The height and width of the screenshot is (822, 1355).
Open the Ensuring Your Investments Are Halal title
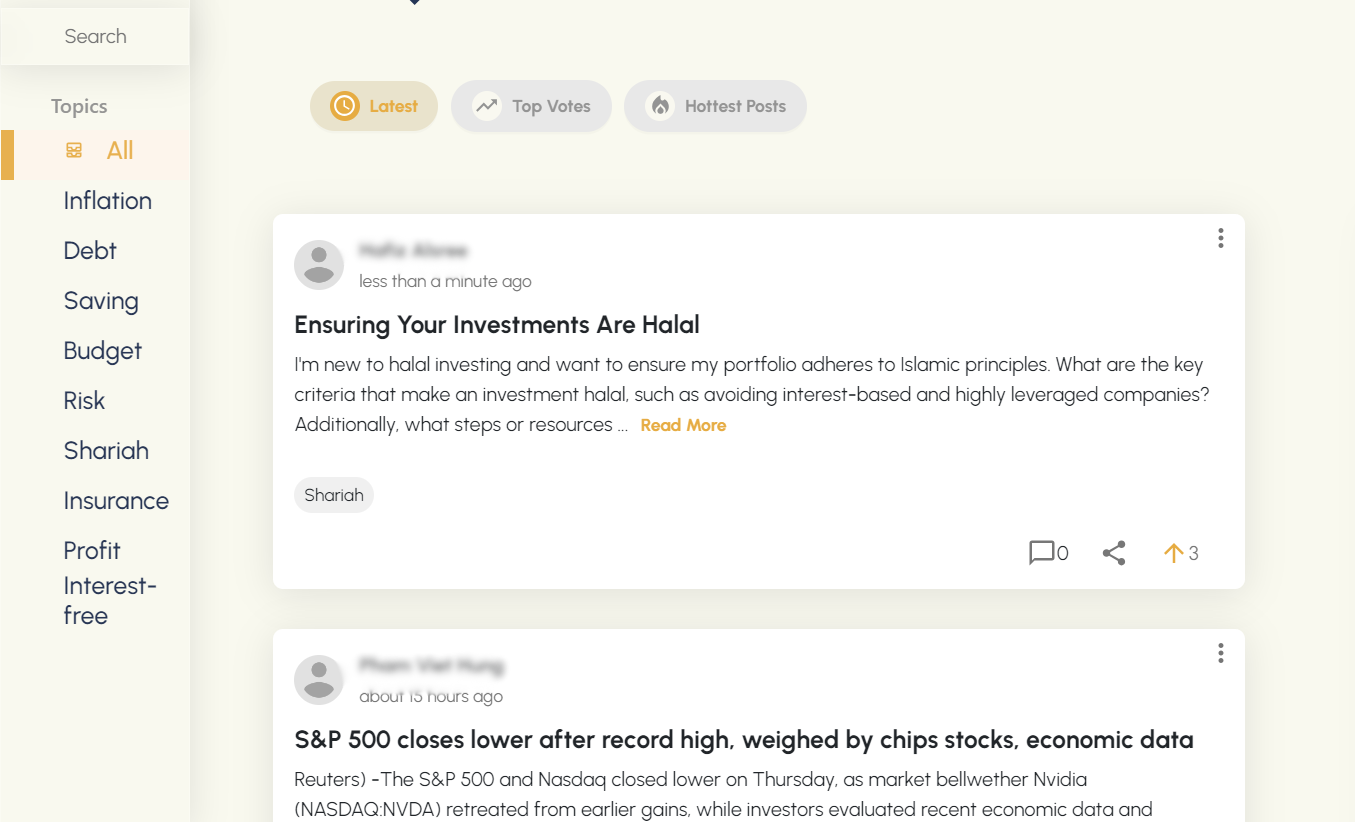tap(496, 325)
